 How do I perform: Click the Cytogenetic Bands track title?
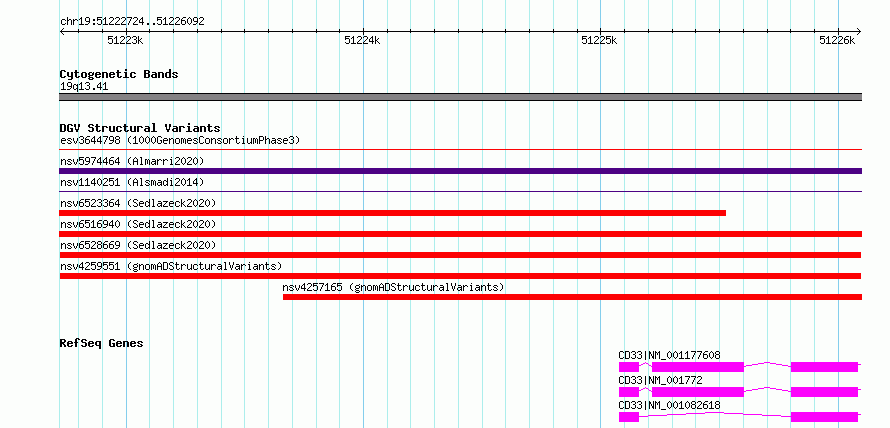pyautogui.click(x=119, y=74)
